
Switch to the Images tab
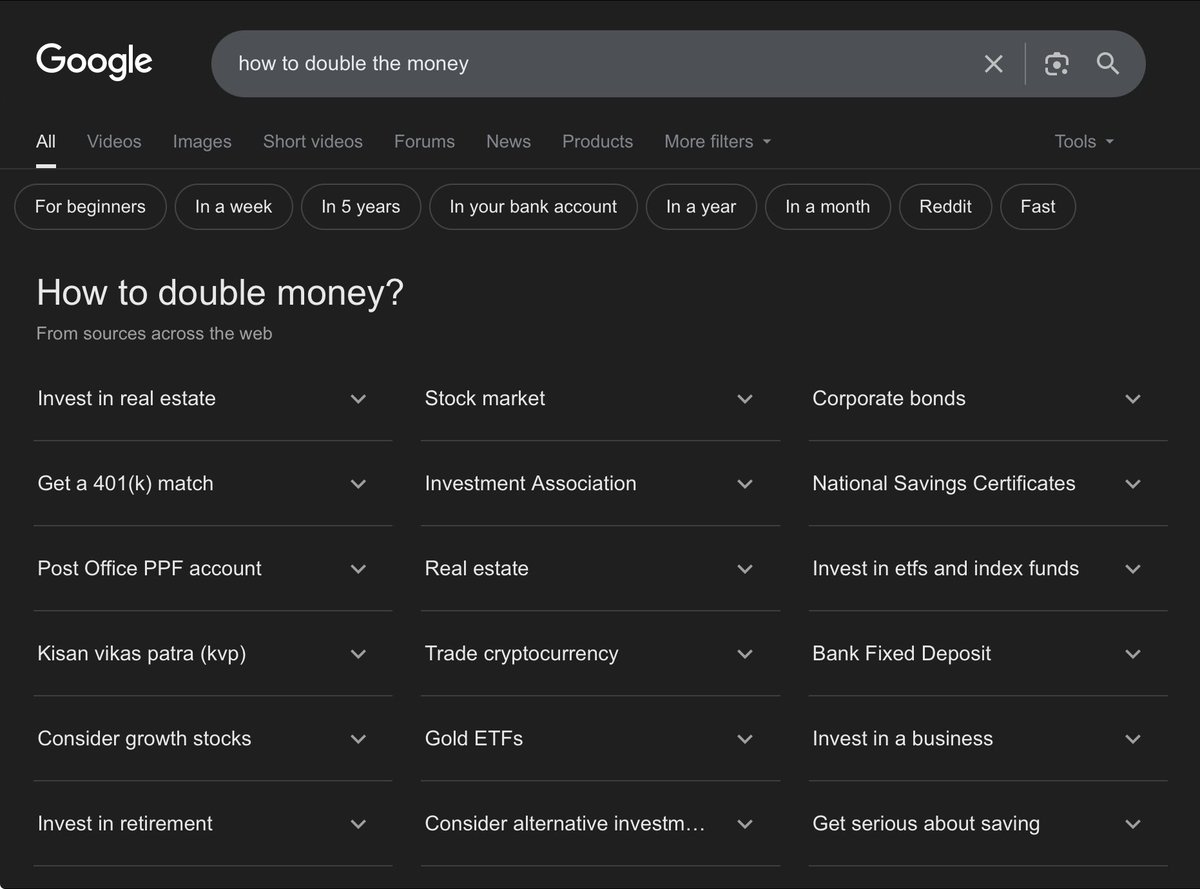point(202,141)
